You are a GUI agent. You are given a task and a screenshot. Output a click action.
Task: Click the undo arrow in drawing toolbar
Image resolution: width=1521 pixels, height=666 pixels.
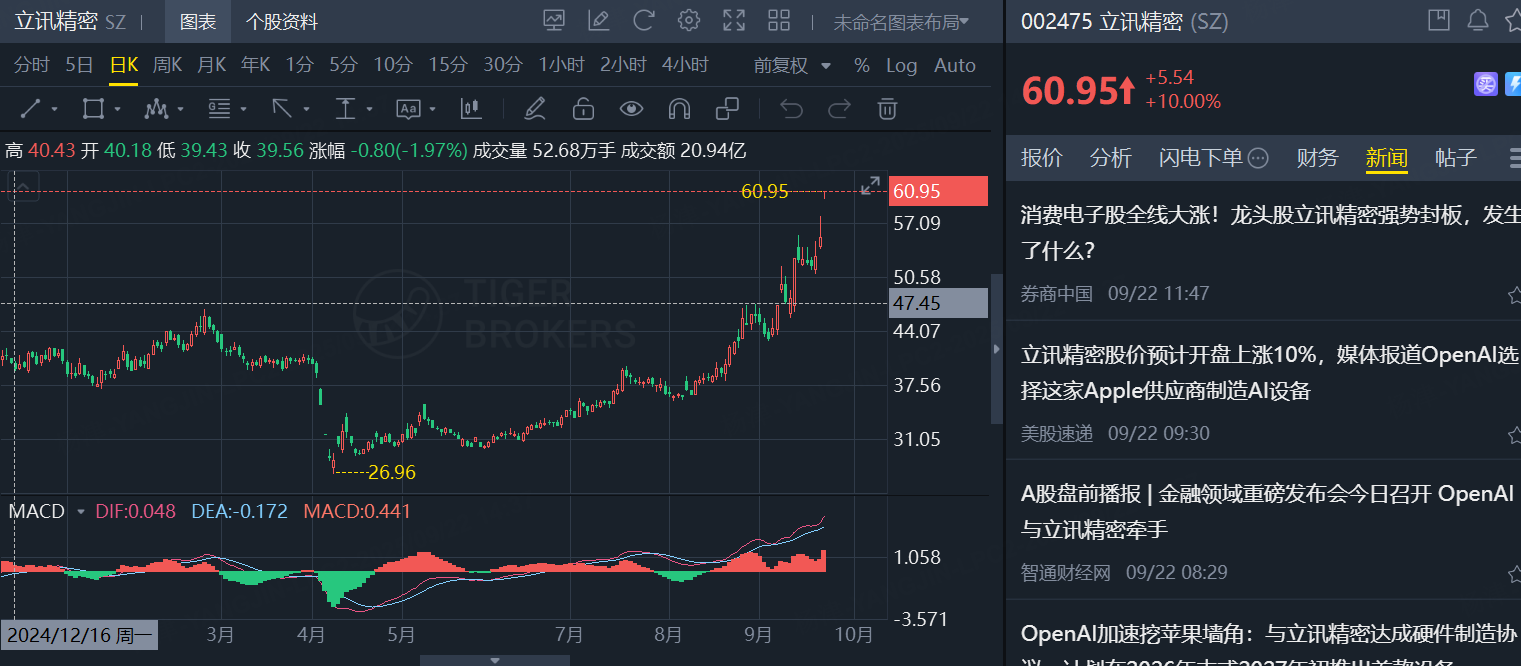(791, 108)
